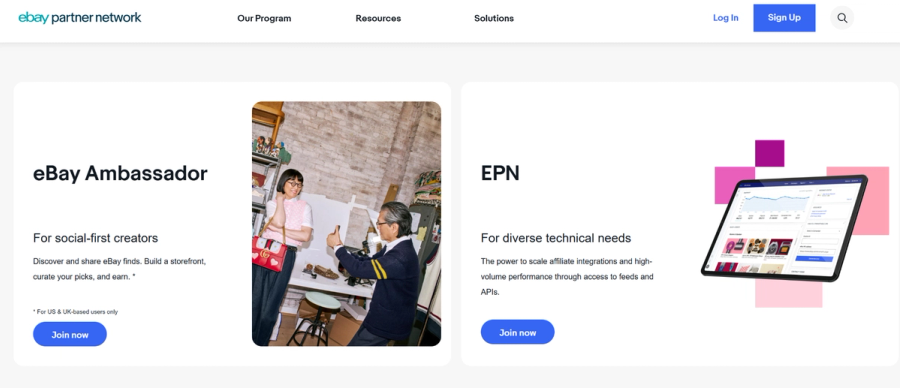Image resolution: width=900 pixels, height=388 pixels.
Task: Click the Log In link
Action: click(726, 18)
